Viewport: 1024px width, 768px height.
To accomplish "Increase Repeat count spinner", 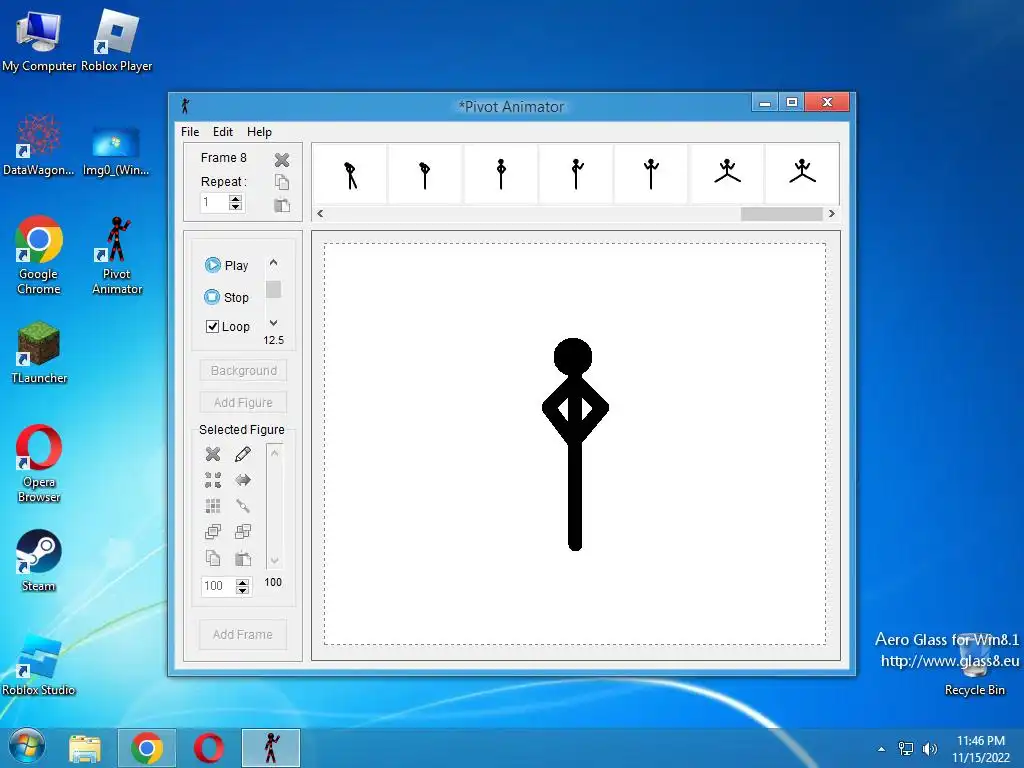I will click(x=236, y=199).
